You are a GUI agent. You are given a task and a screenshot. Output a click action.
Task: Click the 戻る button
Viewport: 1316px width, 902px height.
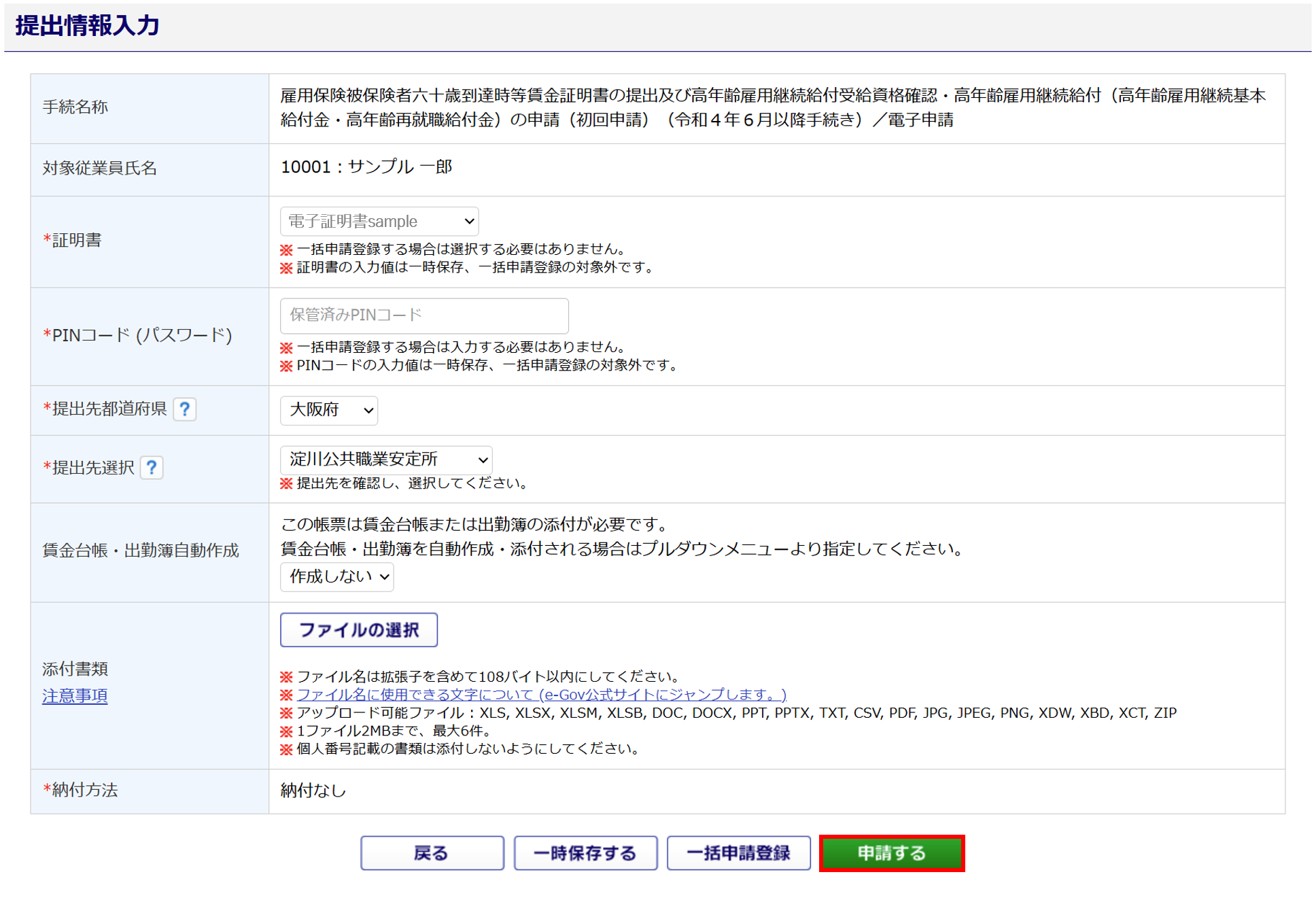[x=432, y=853]
